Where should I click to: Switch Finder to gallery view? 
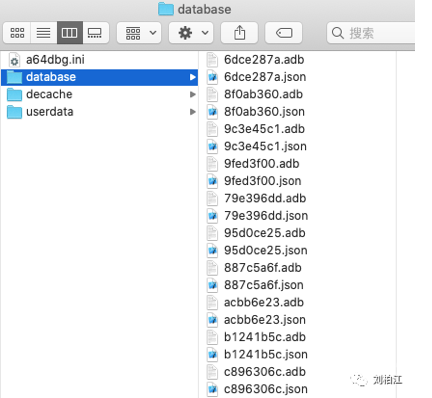point(96,33)
